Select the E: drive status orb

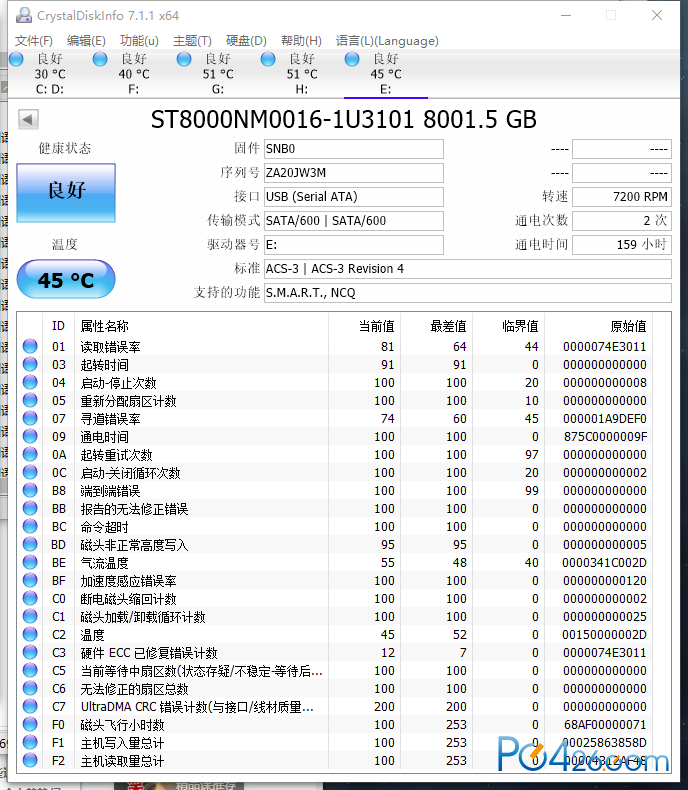352,59
